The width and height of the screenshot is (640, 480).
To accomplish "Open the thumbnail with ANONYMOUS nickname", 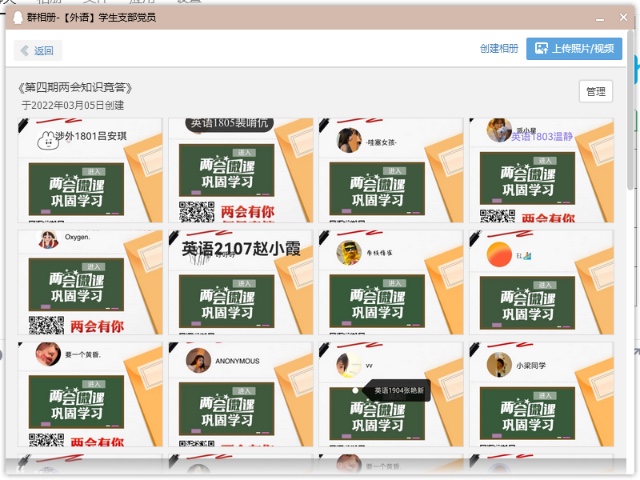I will (x=241, y=394).
